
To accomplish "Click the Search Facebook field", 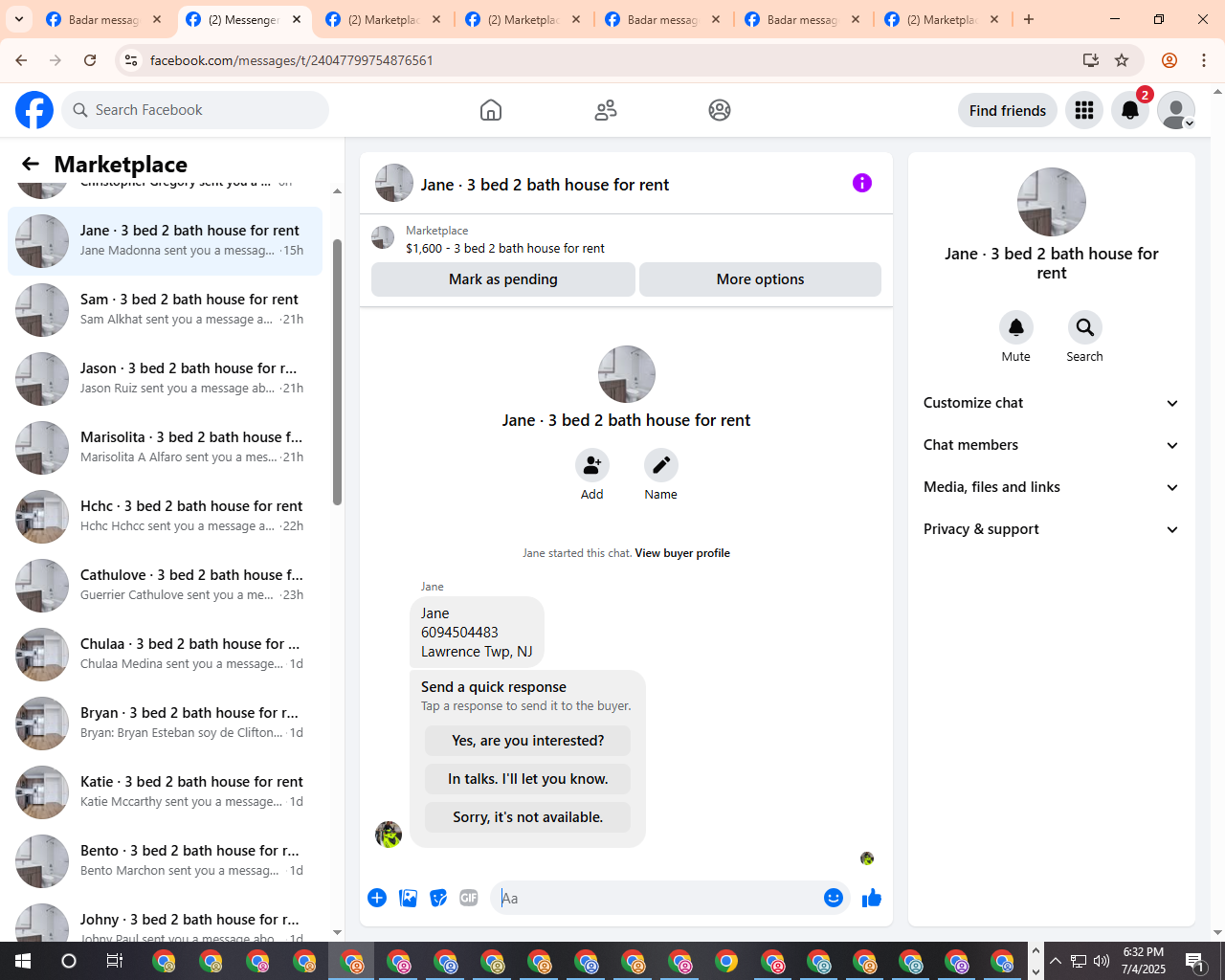I will [x=195, y=110].
